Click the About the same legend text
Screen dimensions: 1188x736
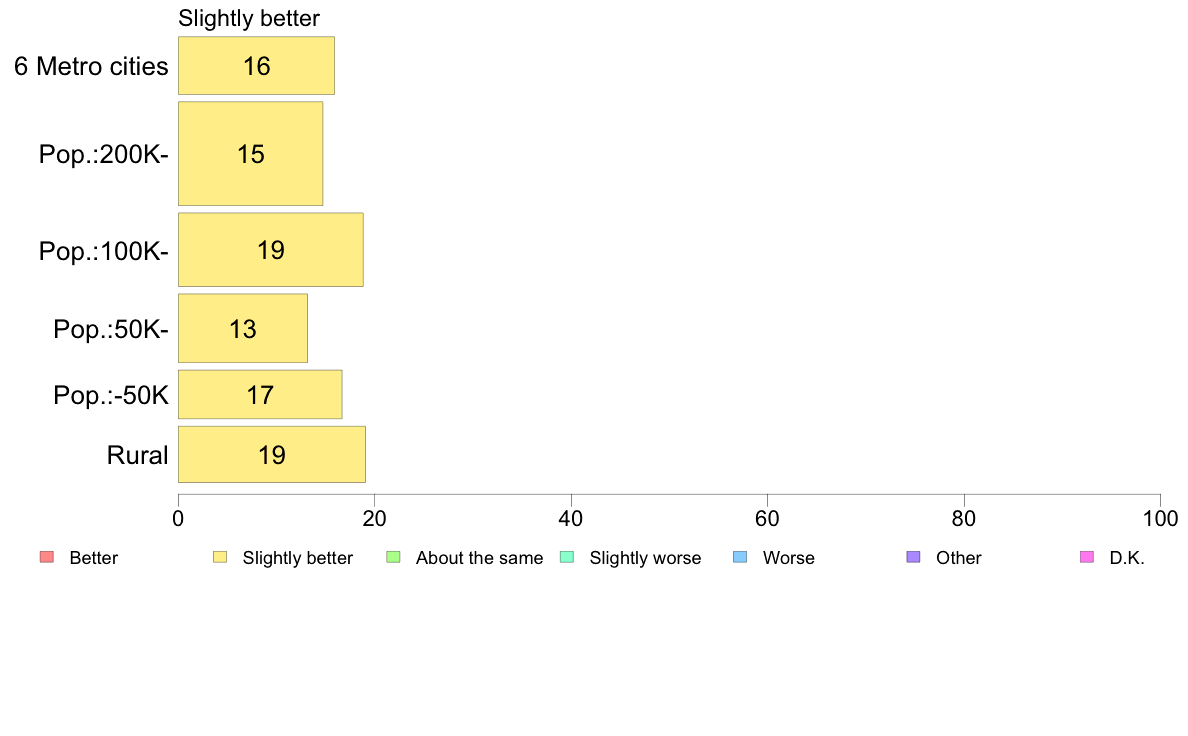coord(480,558)
